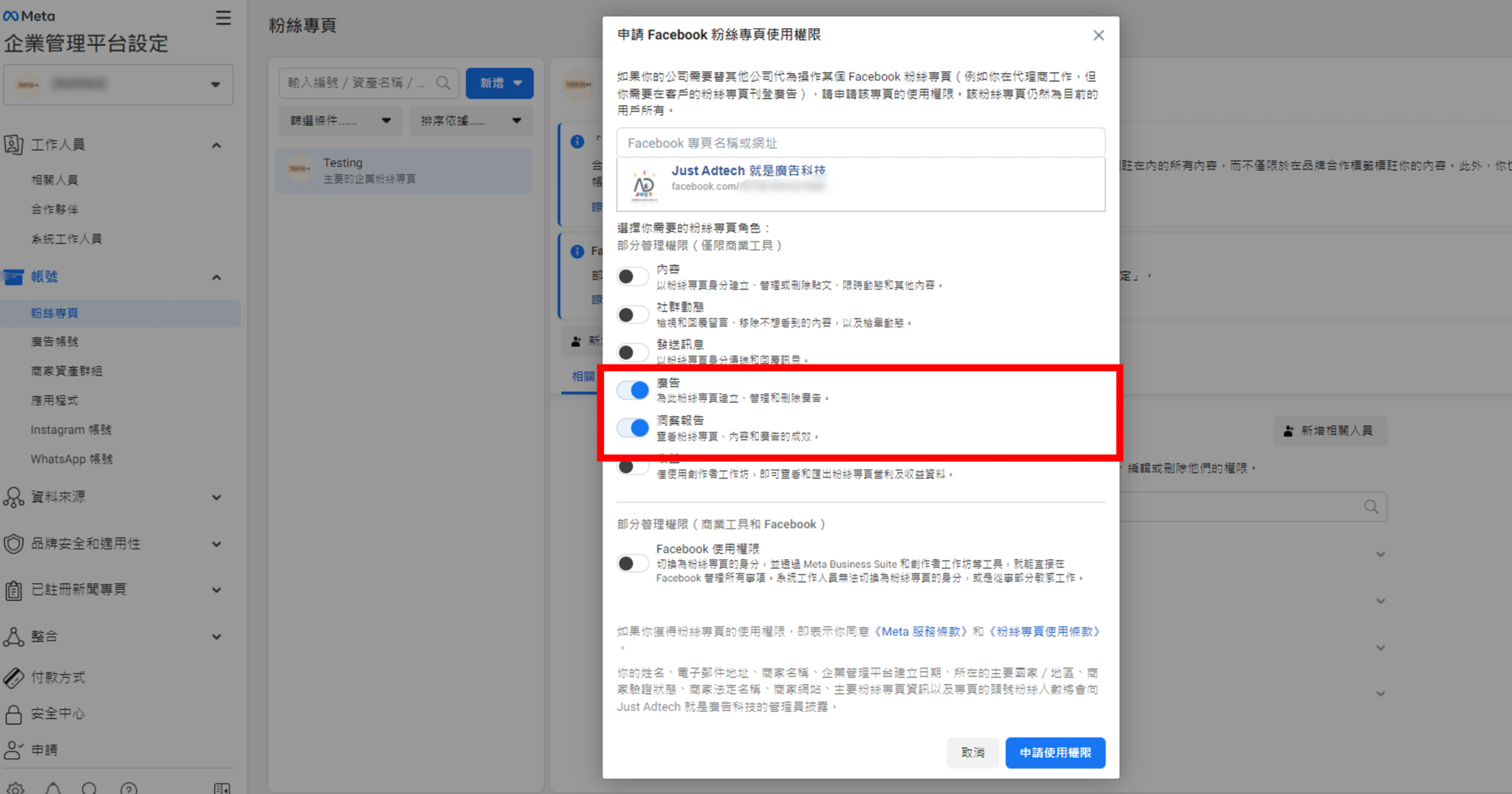The width and height of the screenshot is (1512, 794).
Task: Click the 申請使用權限 request access button
Action: (x=1055, y=753)
